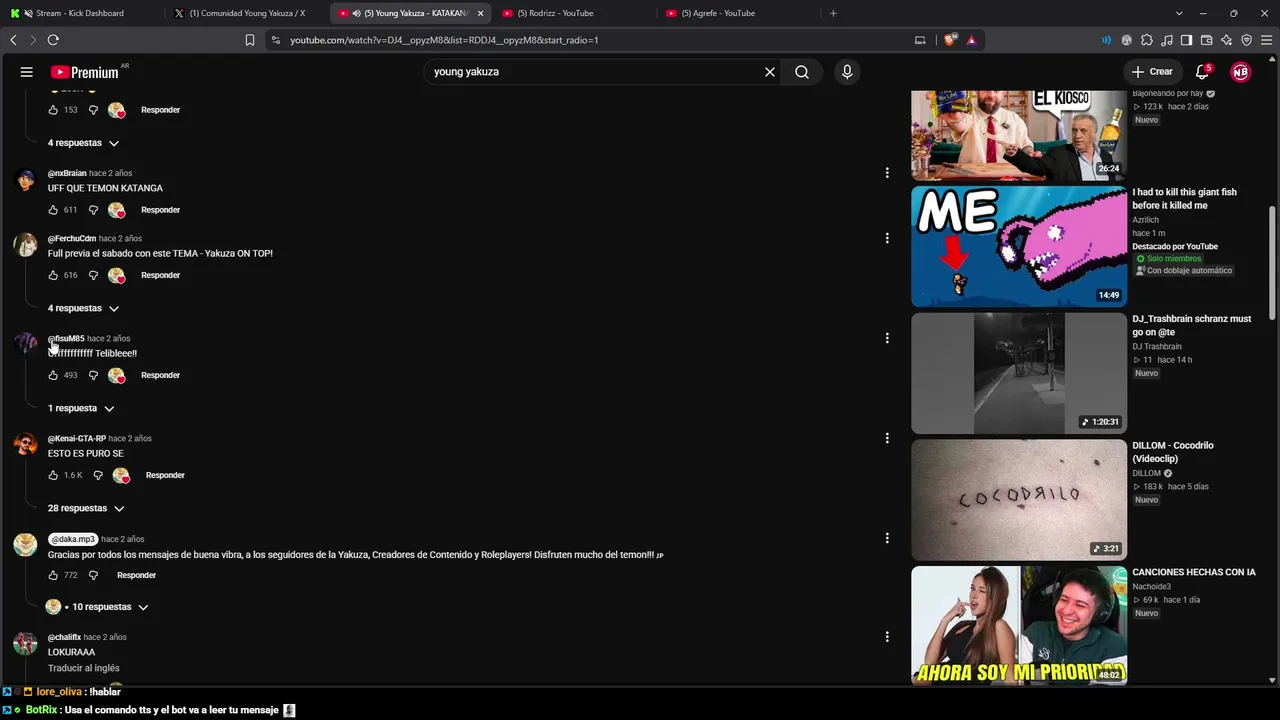This screenshot has height=720, width=1280.
Task: Open the Brave Wallet icon
Action: tap(1206, 40)
